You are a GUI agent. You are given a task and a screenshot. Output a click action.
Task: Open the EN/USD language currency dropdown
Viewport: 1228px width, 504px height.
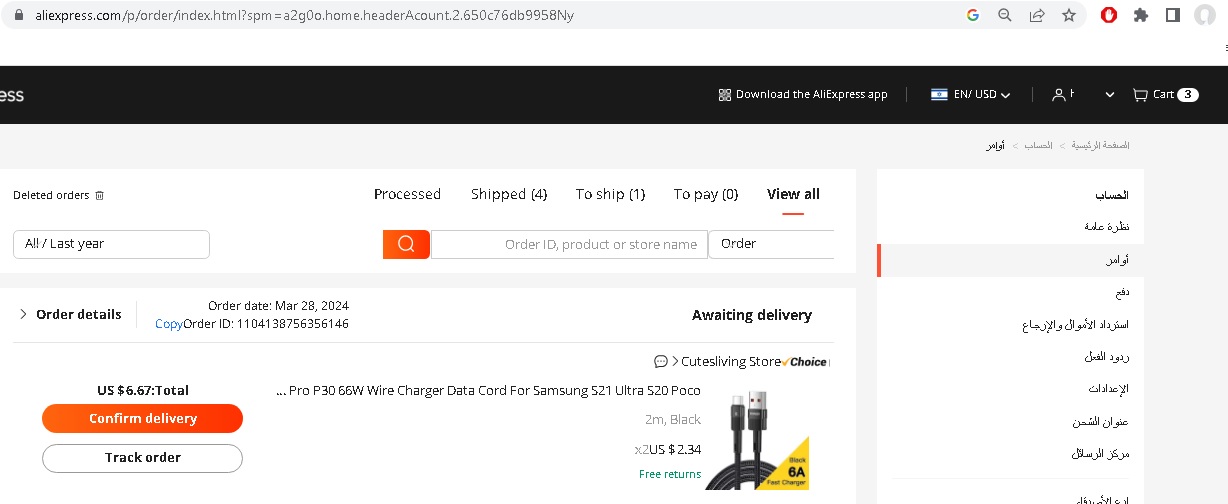[970, 95]
